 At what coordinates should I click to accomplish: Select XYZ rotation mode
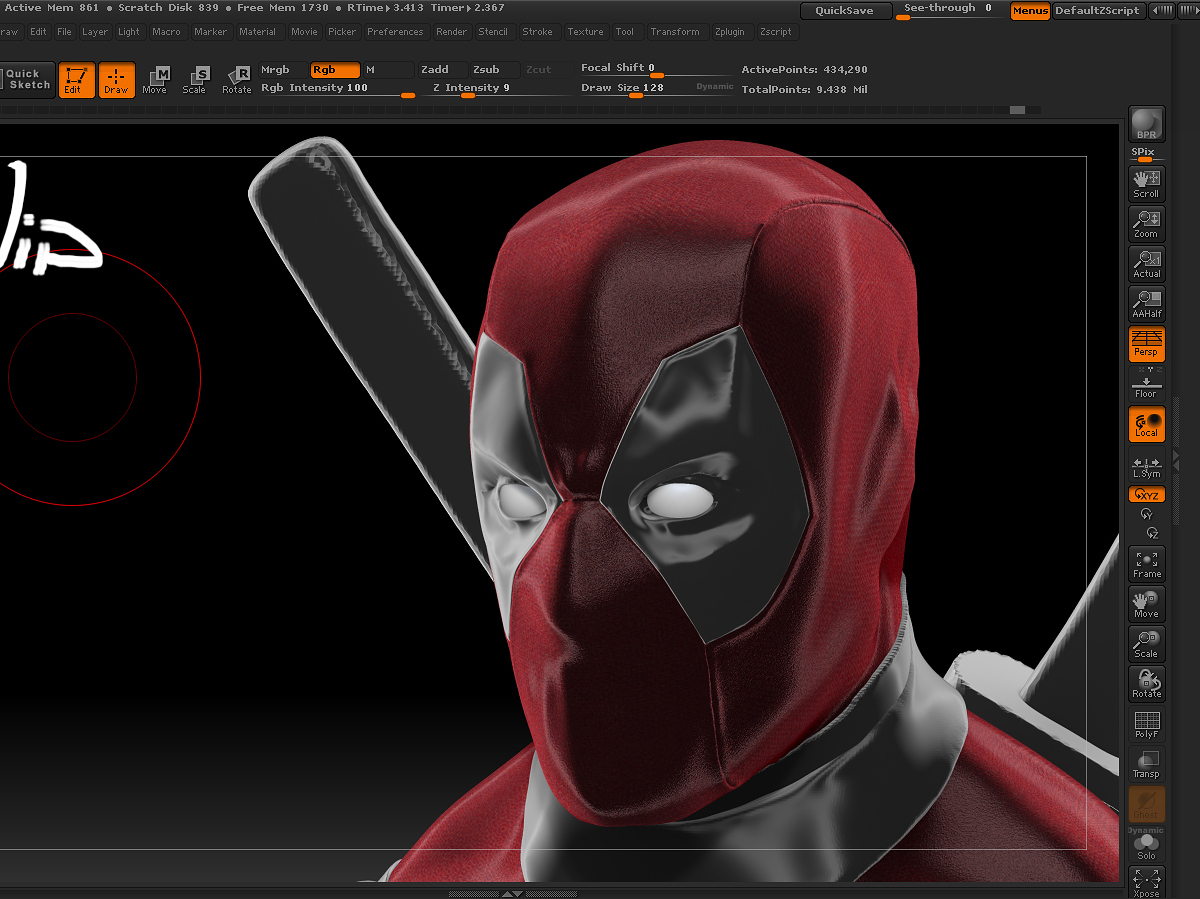click(x=1146, y=495)
